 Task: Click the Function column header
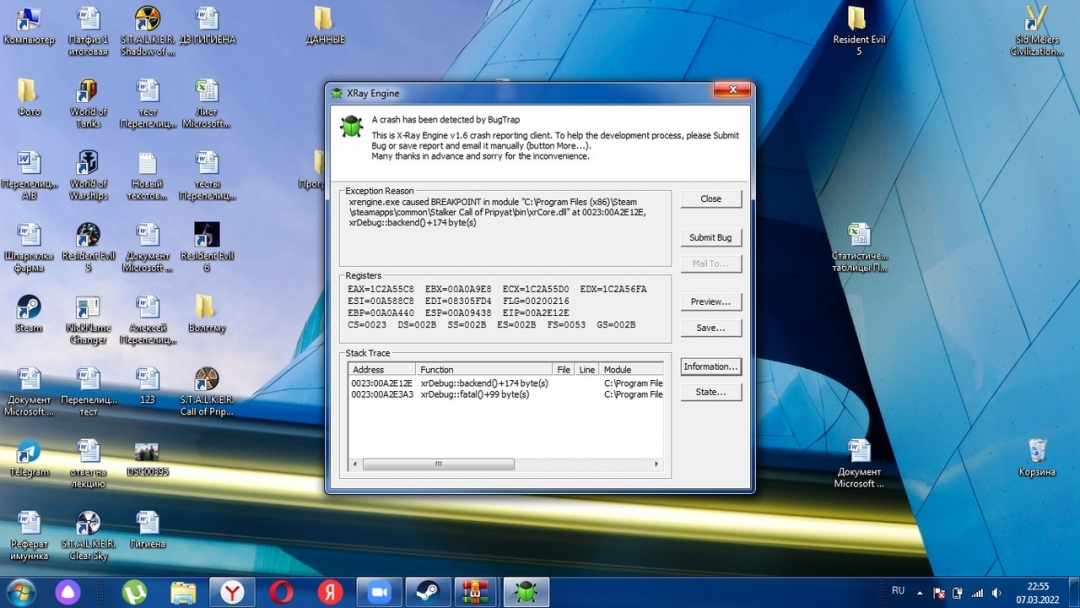[x=484, y=370]
